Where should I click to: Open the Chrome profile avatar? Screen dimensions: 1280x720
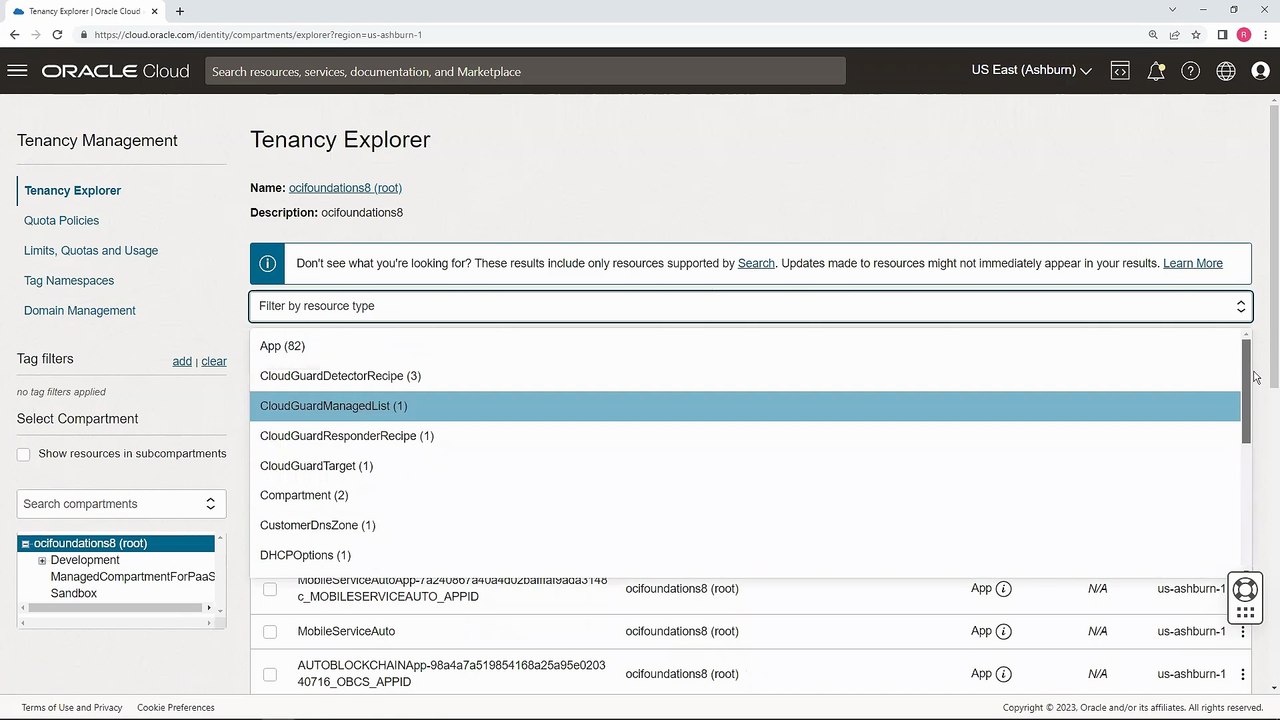(1244, 35)
